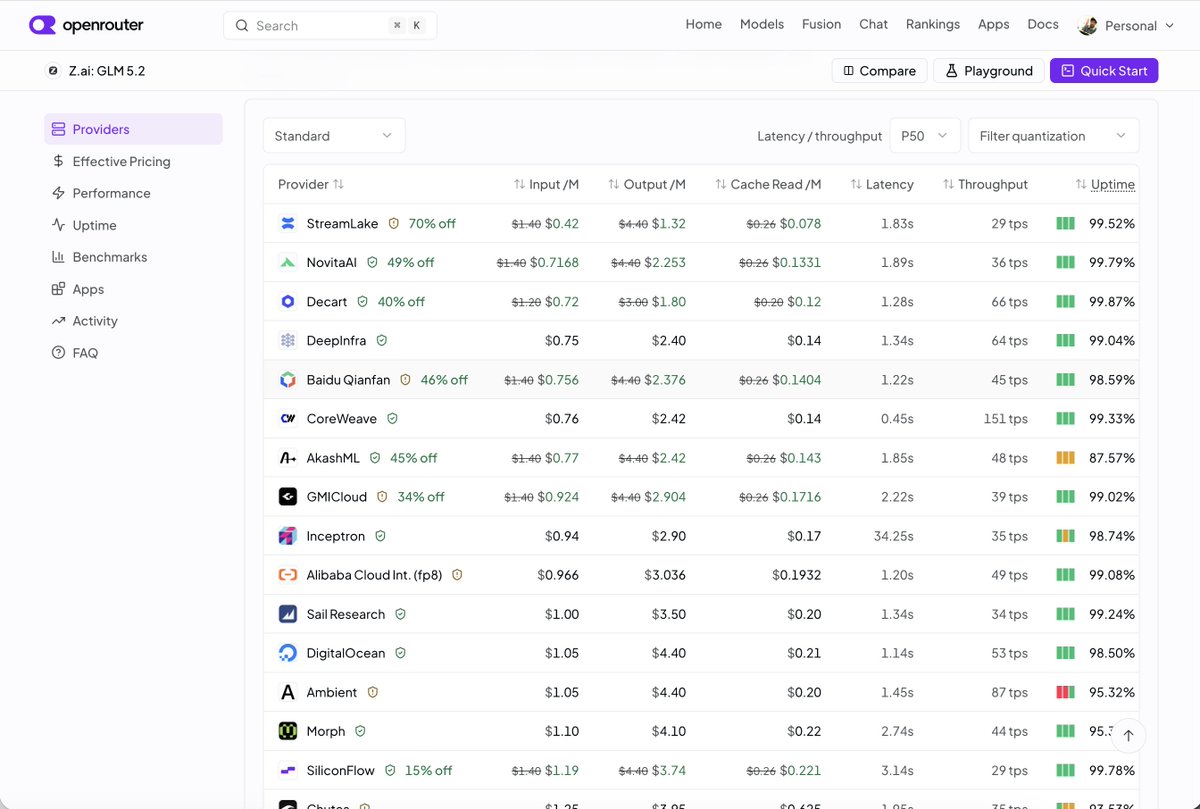Viewport: 1200px width, 809px height.
Task: Click the Inceptron provider logo
Action: point(288,536)
